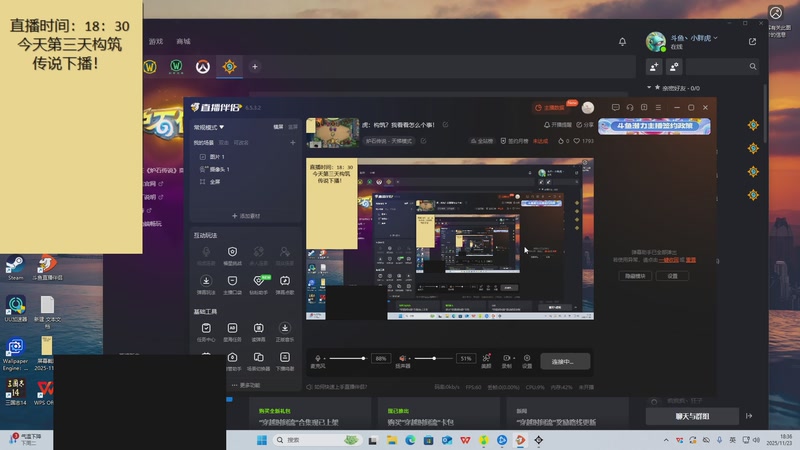Open the Steam desktop shortcut
The image size is (800, 450).
pyautogui.click(x=15, y=268)
